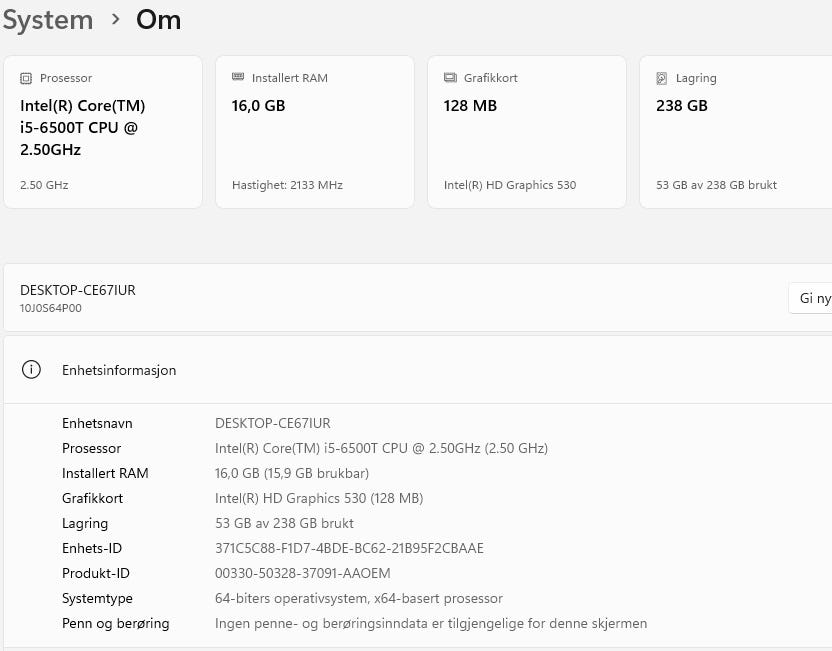Click the breadcrumb chevron after System
Image resolution: width=832 pixels, height=651 pixels.
[115, 20]
